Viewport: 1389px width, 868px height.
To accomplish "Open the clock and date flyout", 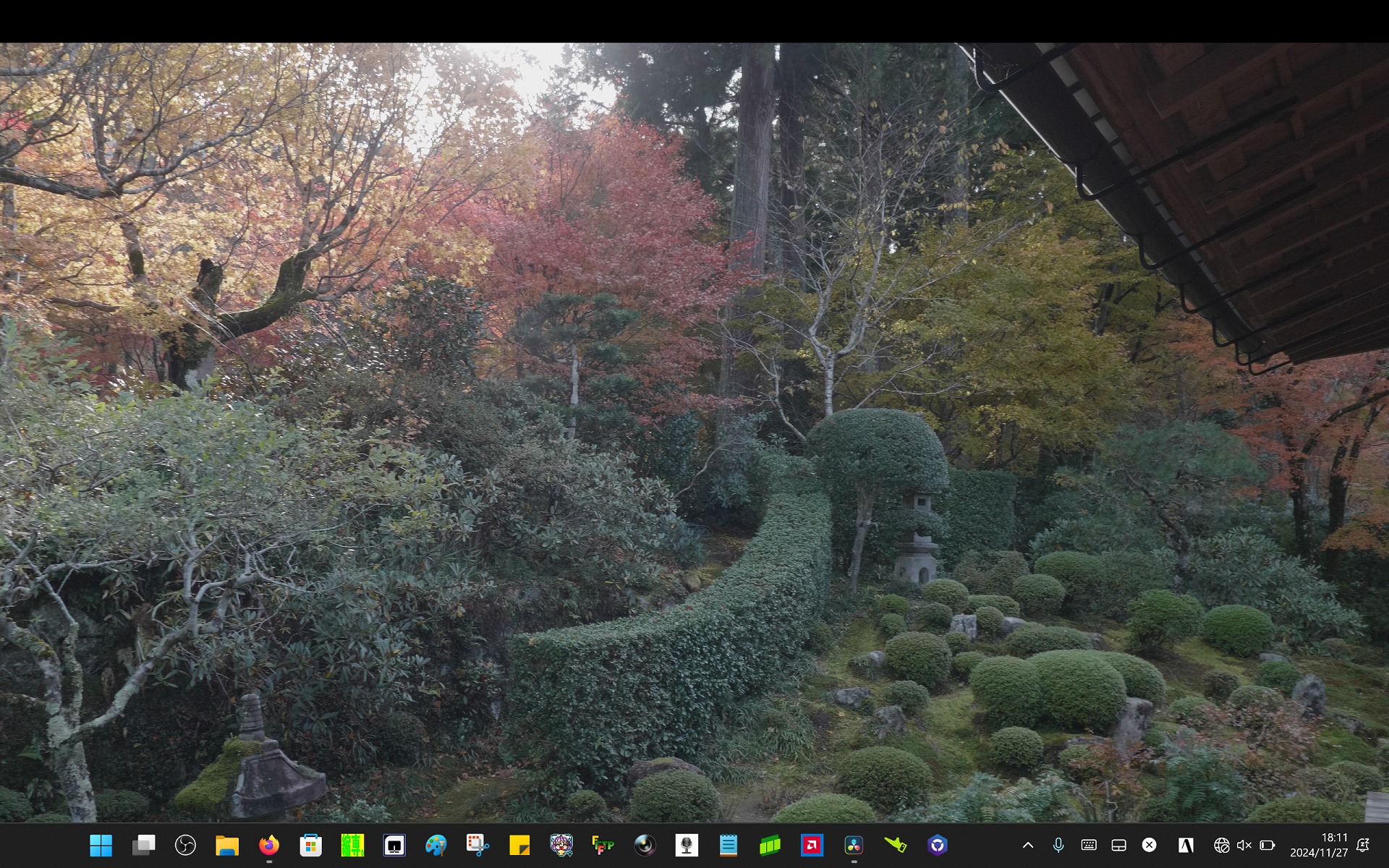I will (x=1319, y=845).
